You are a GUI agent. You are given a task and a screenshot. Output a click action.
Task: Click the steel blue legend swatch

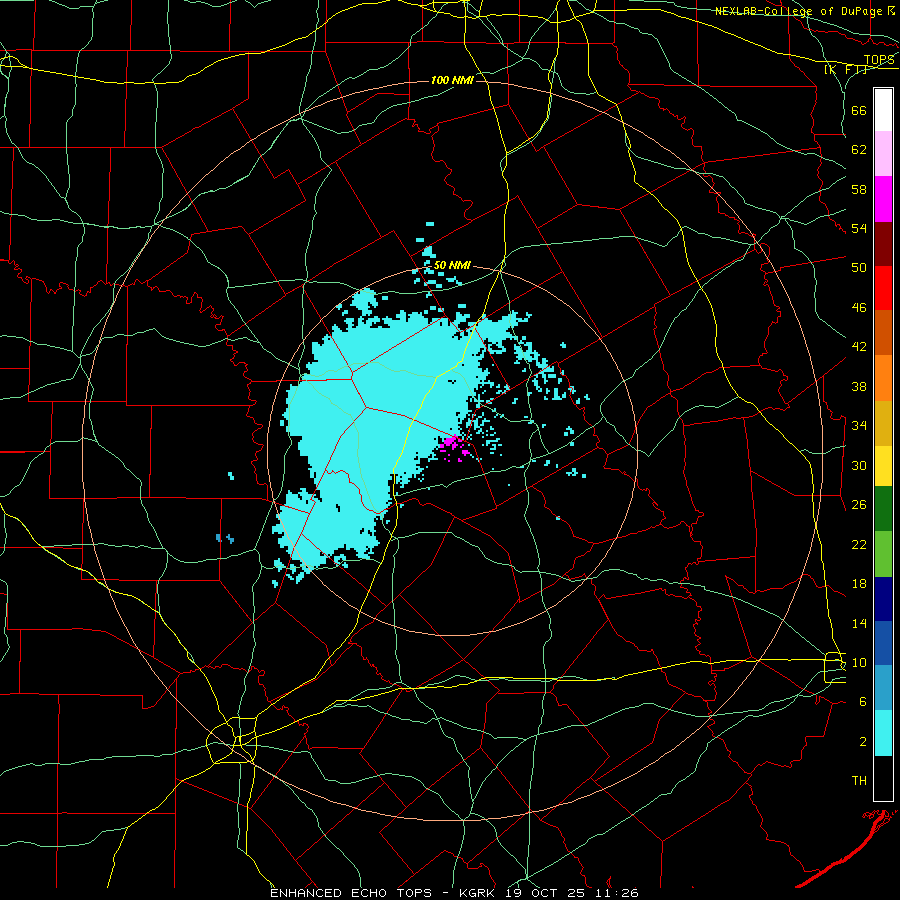[883, 688]
